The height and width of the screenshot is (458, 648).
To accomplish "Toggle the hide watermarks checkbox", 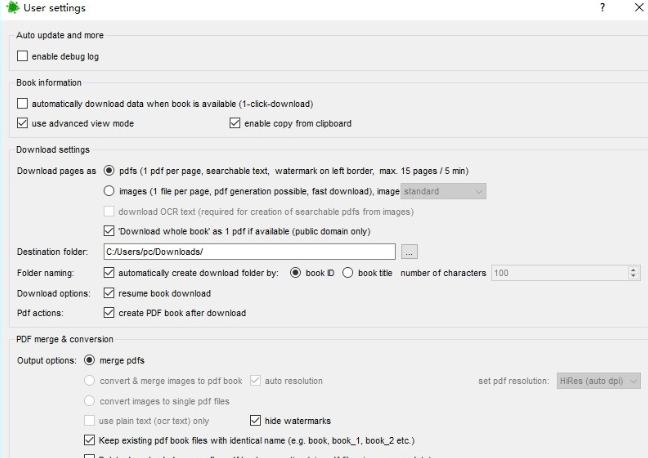I will [255, 419].
